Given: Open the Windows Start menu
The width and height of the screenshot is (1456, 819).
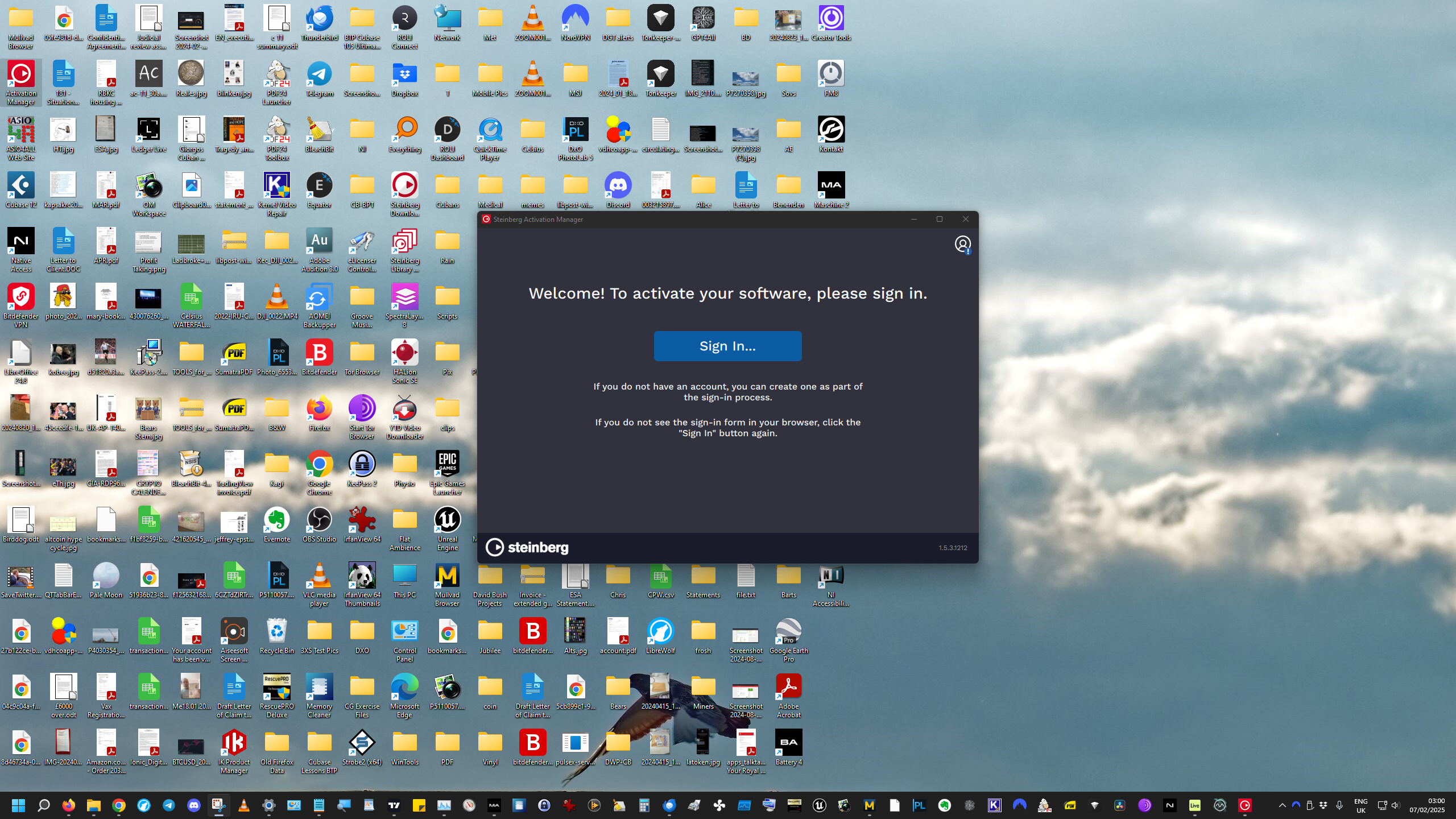Looking at the screenshot, I should 18,805.
